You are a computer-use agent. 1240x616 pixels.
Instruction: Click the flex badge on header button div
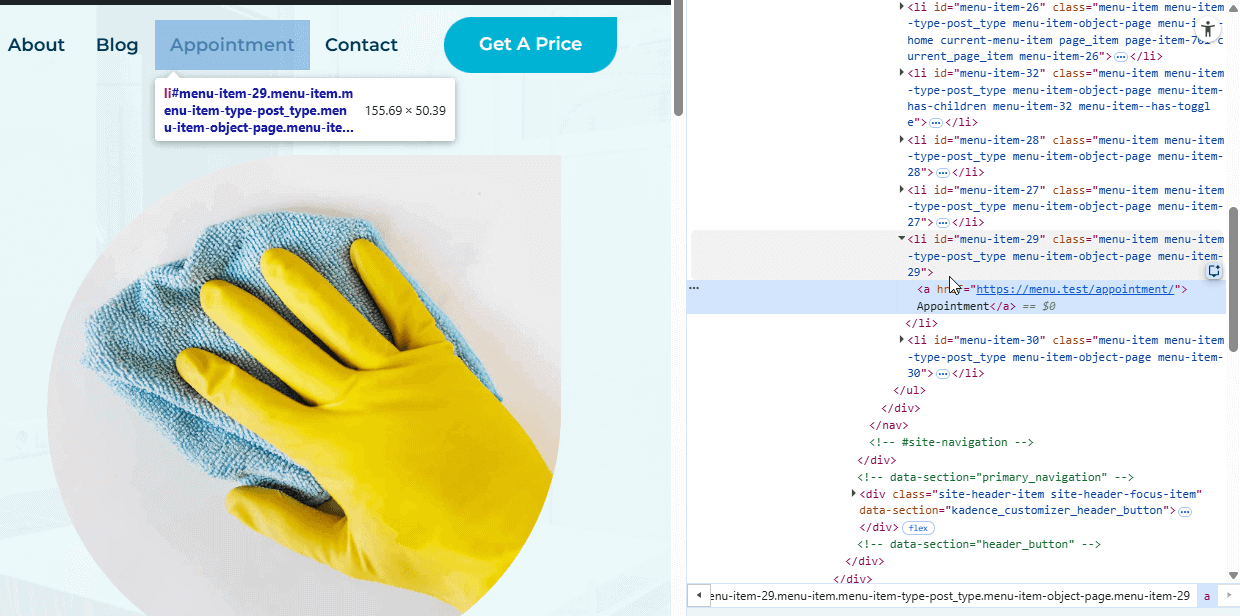[917, 527]
